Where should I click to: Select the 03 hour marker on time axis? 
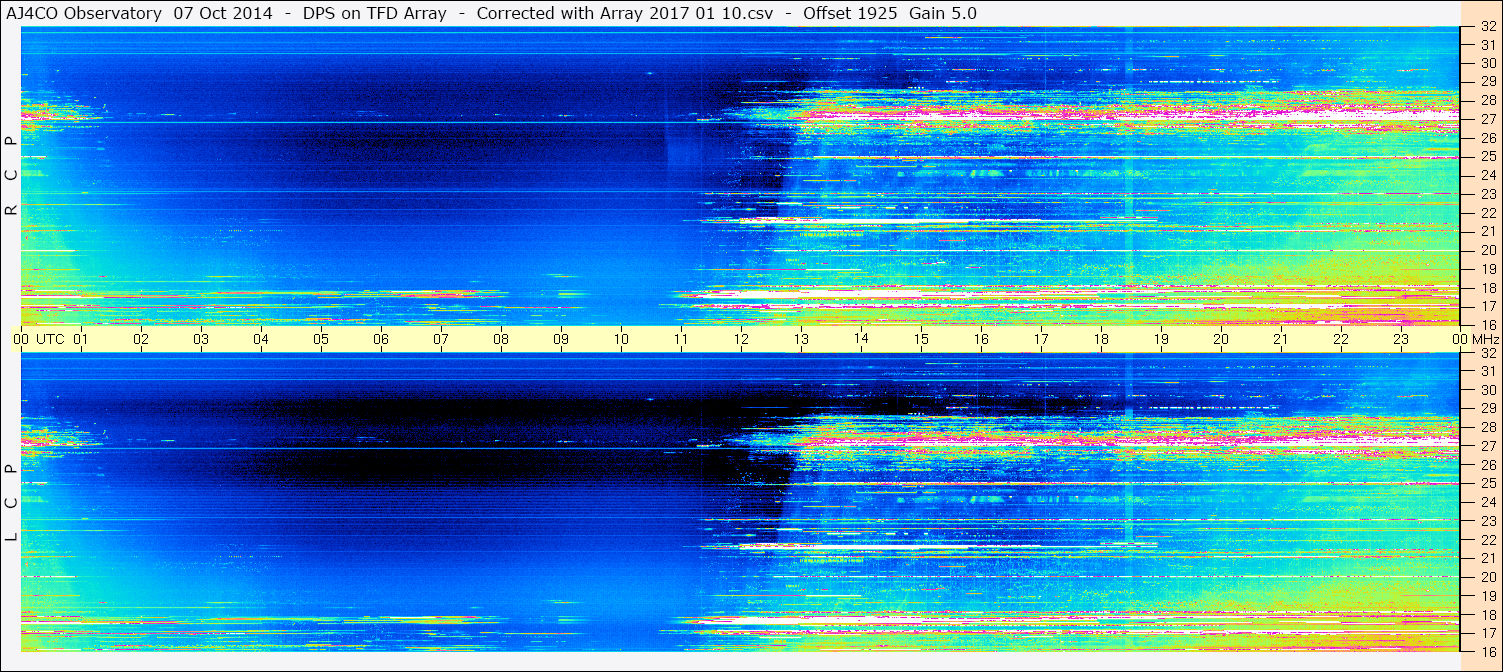pos(201,340)
